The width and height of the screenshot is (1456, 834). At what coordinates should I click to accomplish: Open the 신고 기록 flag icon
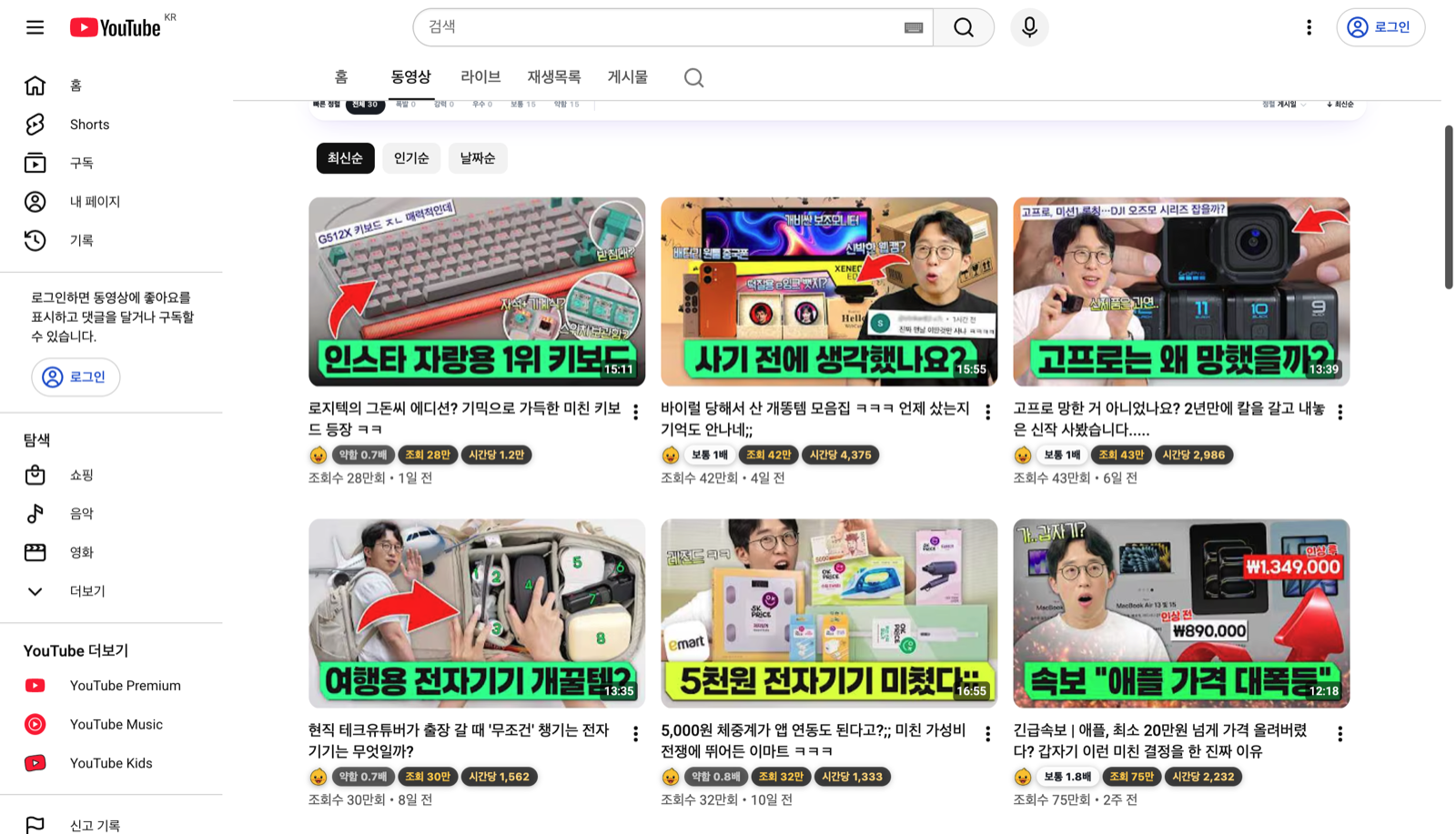coord(35,825)
